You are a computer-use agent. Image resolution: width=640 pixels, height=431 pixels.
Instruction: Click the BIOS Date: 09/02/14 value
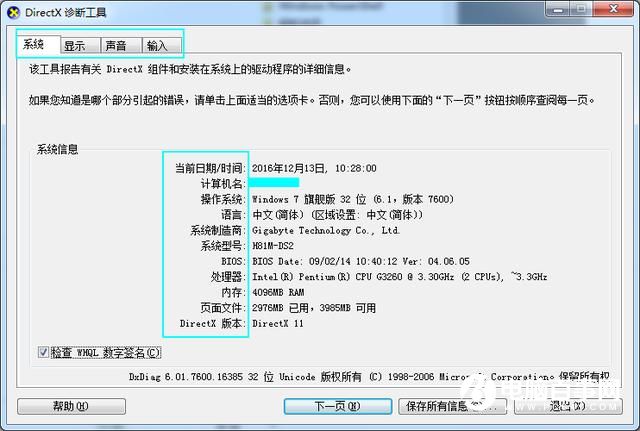click(361, 261)
